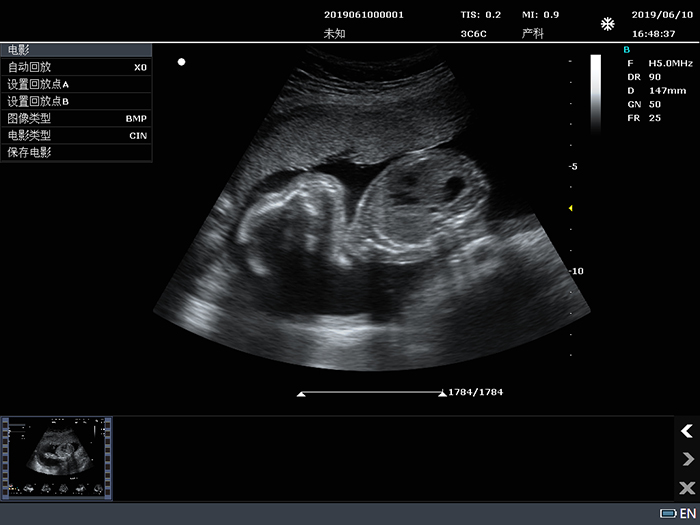This screenshot has height=525, width=700.
Task: Click the yellow focus position arrow
Action: coord(571,208)
